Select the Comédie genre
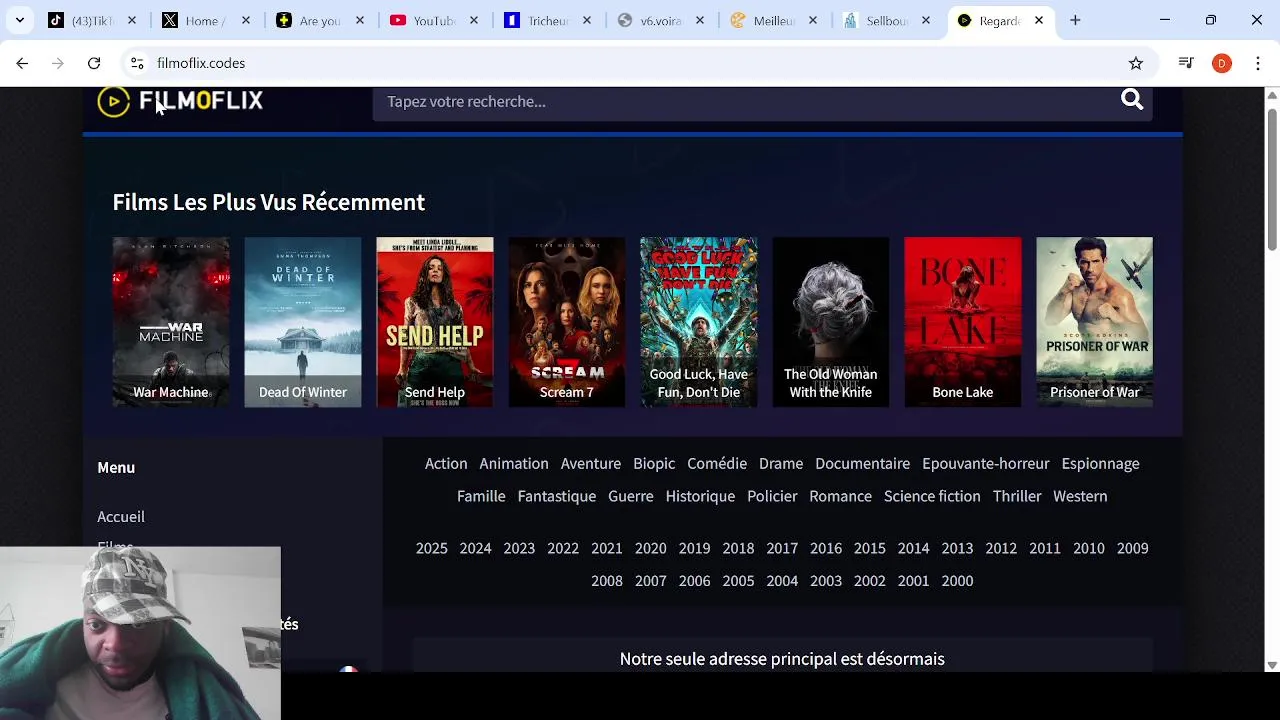Screen dimensions: 1280x720 (717, 463)
